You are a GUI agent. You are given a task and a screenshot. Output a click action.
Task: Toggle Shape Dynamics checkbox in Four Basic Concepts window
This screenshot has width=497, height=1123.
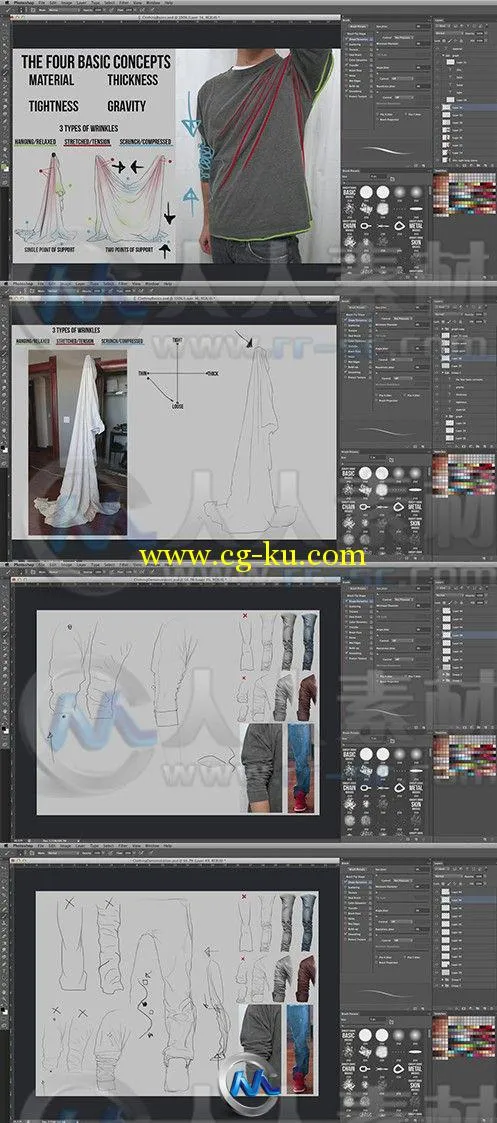(347, 39)
